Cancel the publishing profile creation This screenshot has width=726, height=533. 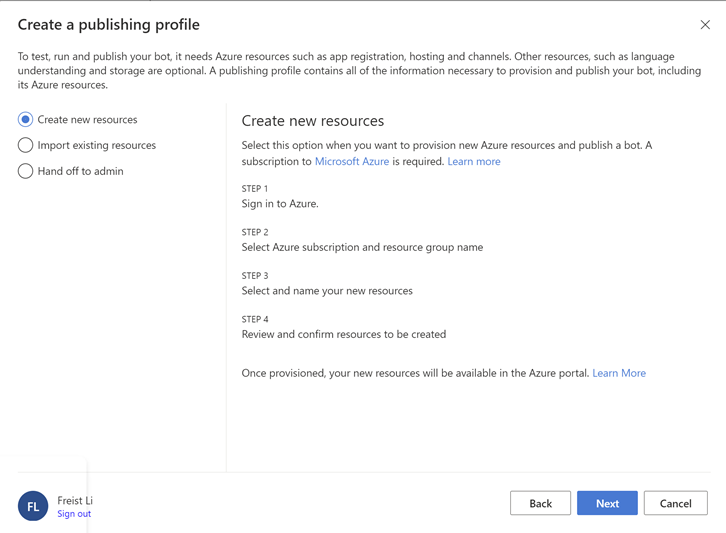(675, 503)
